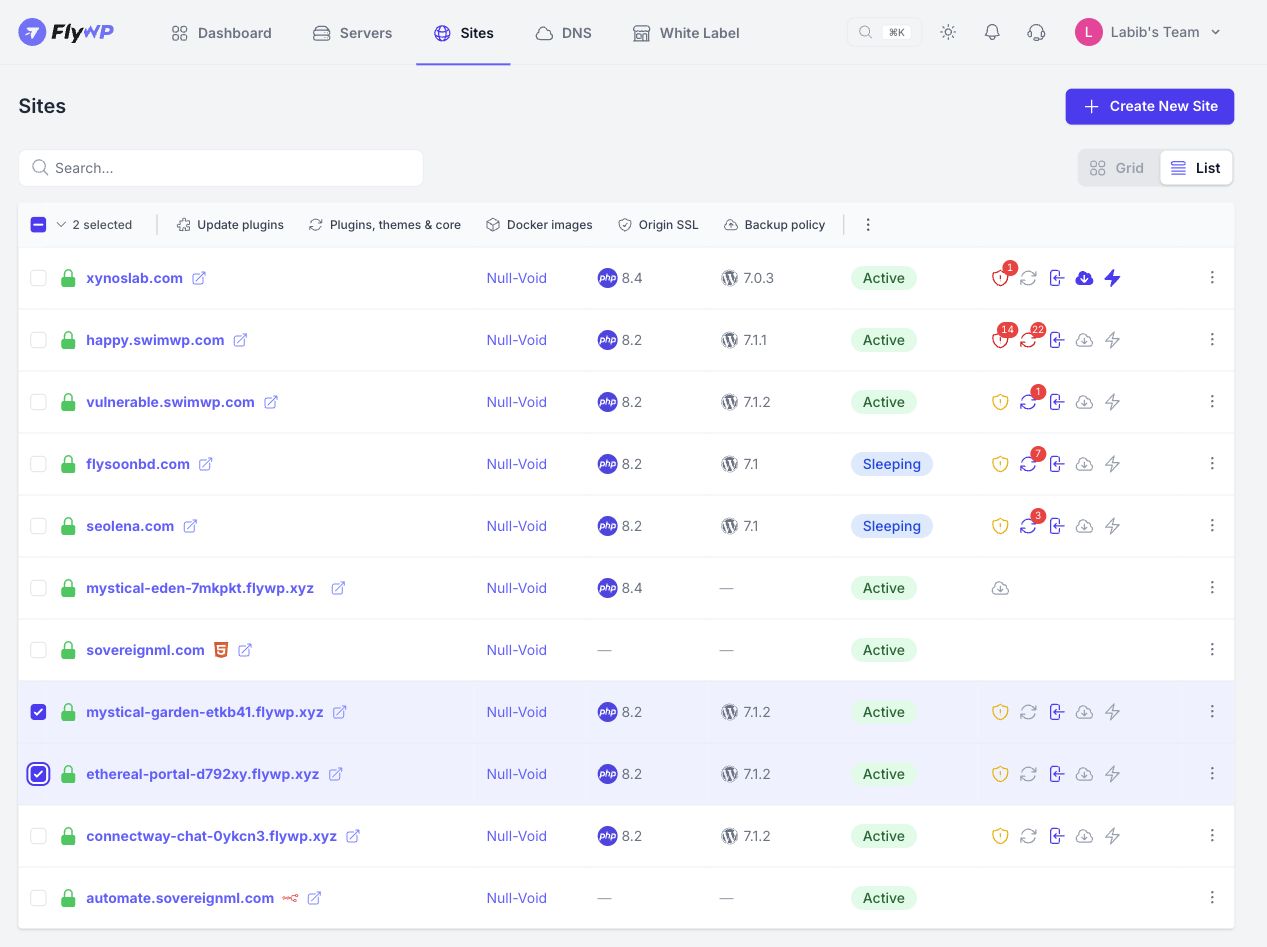Switch to List view

(x=1196, y=168)
